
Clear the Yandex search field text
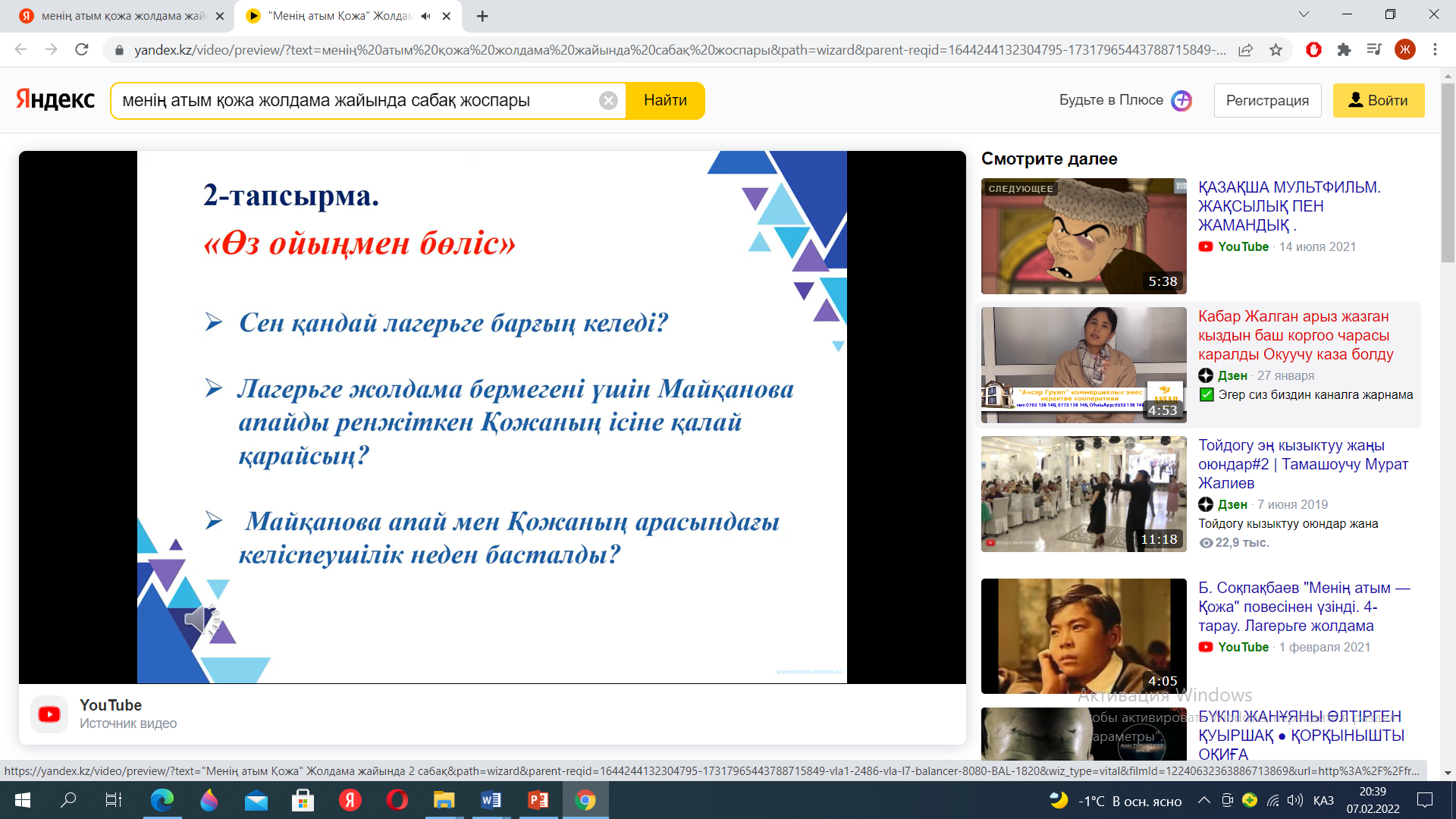pos(608,101)
